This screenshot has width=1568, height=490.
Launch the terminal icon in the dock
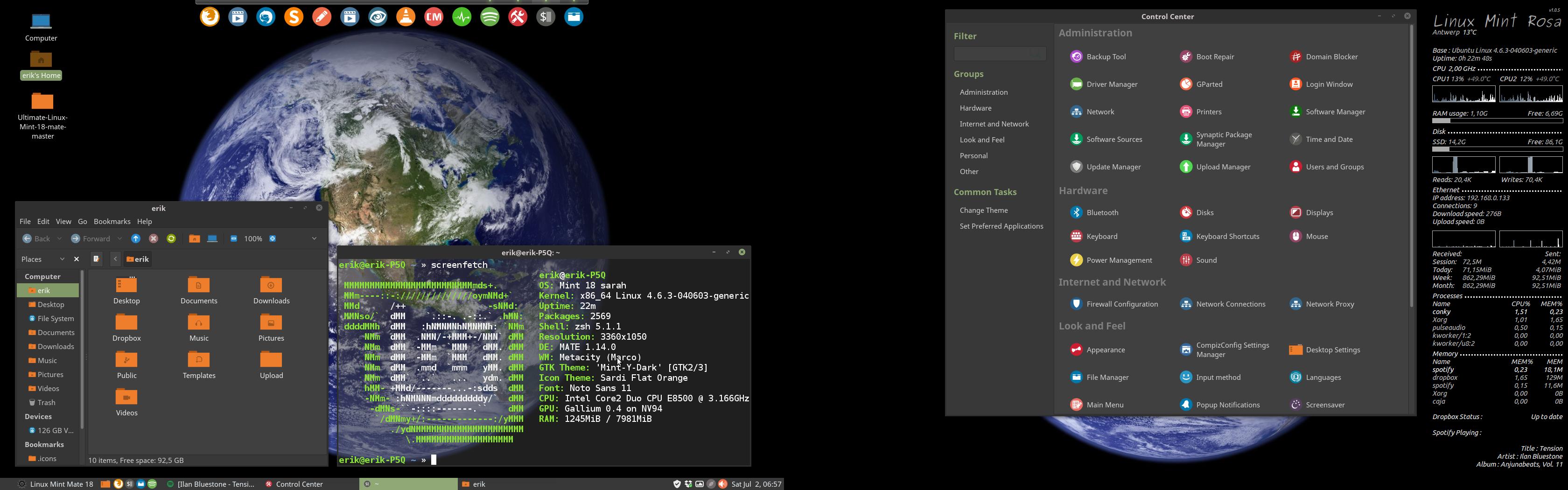coord(546,17)
